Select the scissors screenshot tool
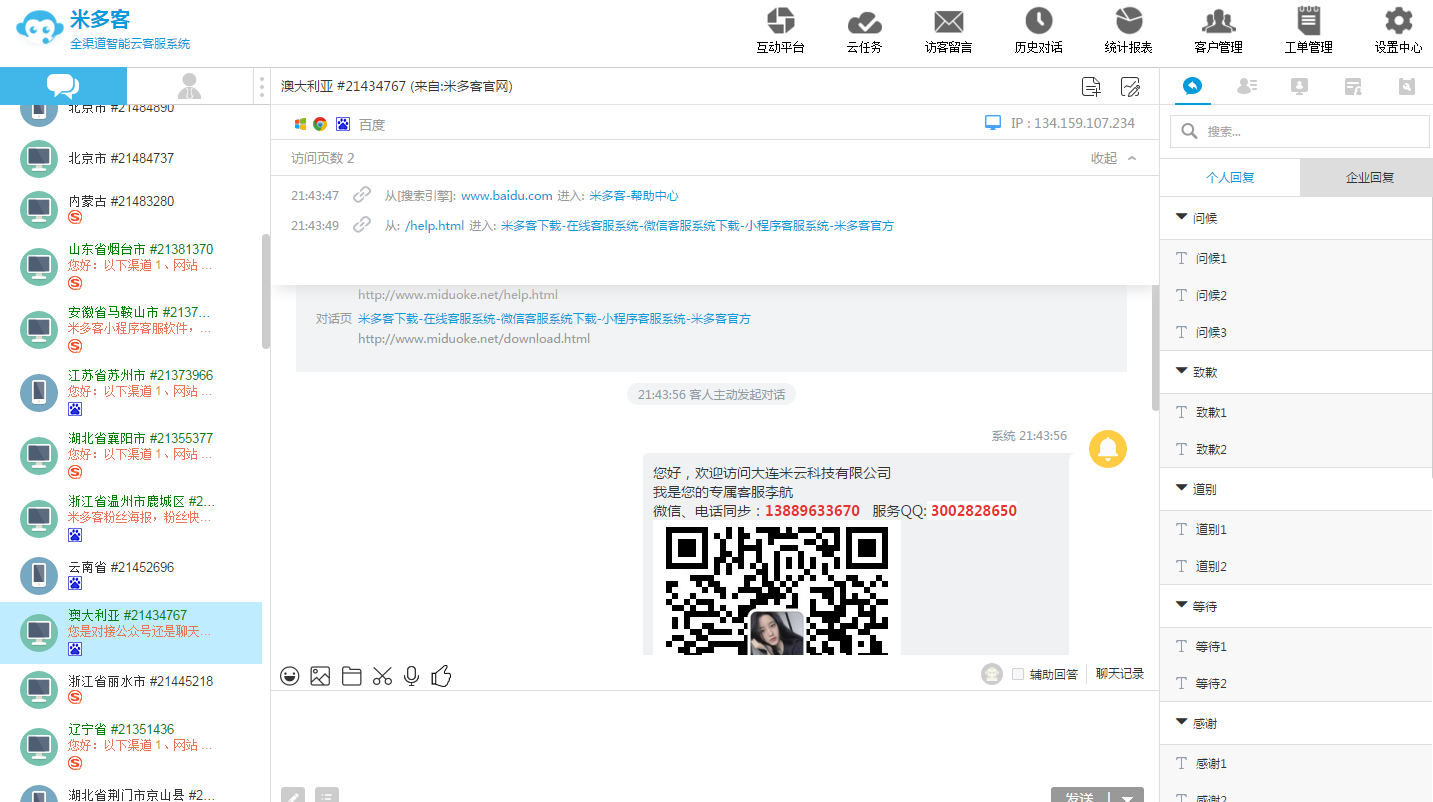This screenshot has width=1433, height=802. pos(381,676)
